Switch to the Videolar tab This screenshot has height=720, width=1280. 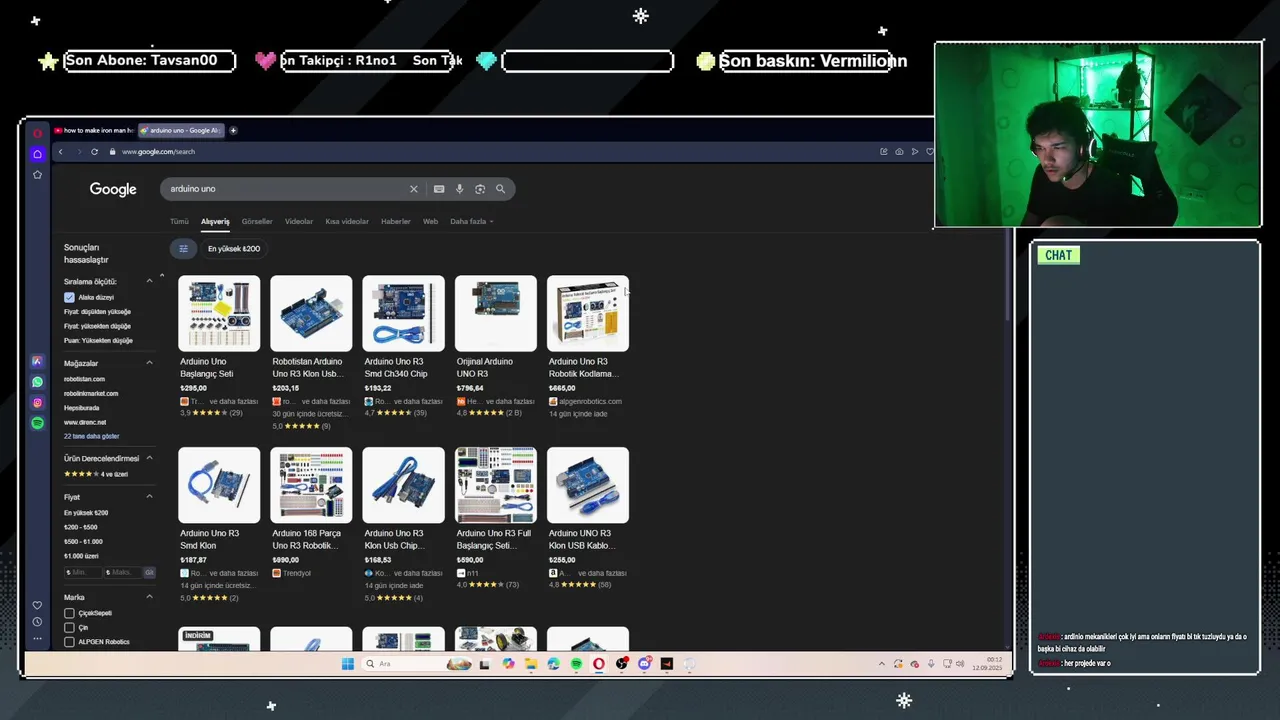pos(299,222)
